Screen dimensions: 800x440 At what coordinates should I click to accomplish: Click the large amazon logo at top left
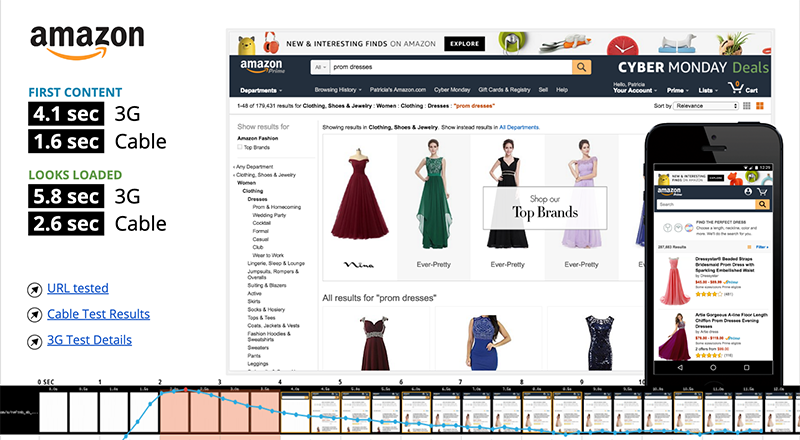(87, 41)
